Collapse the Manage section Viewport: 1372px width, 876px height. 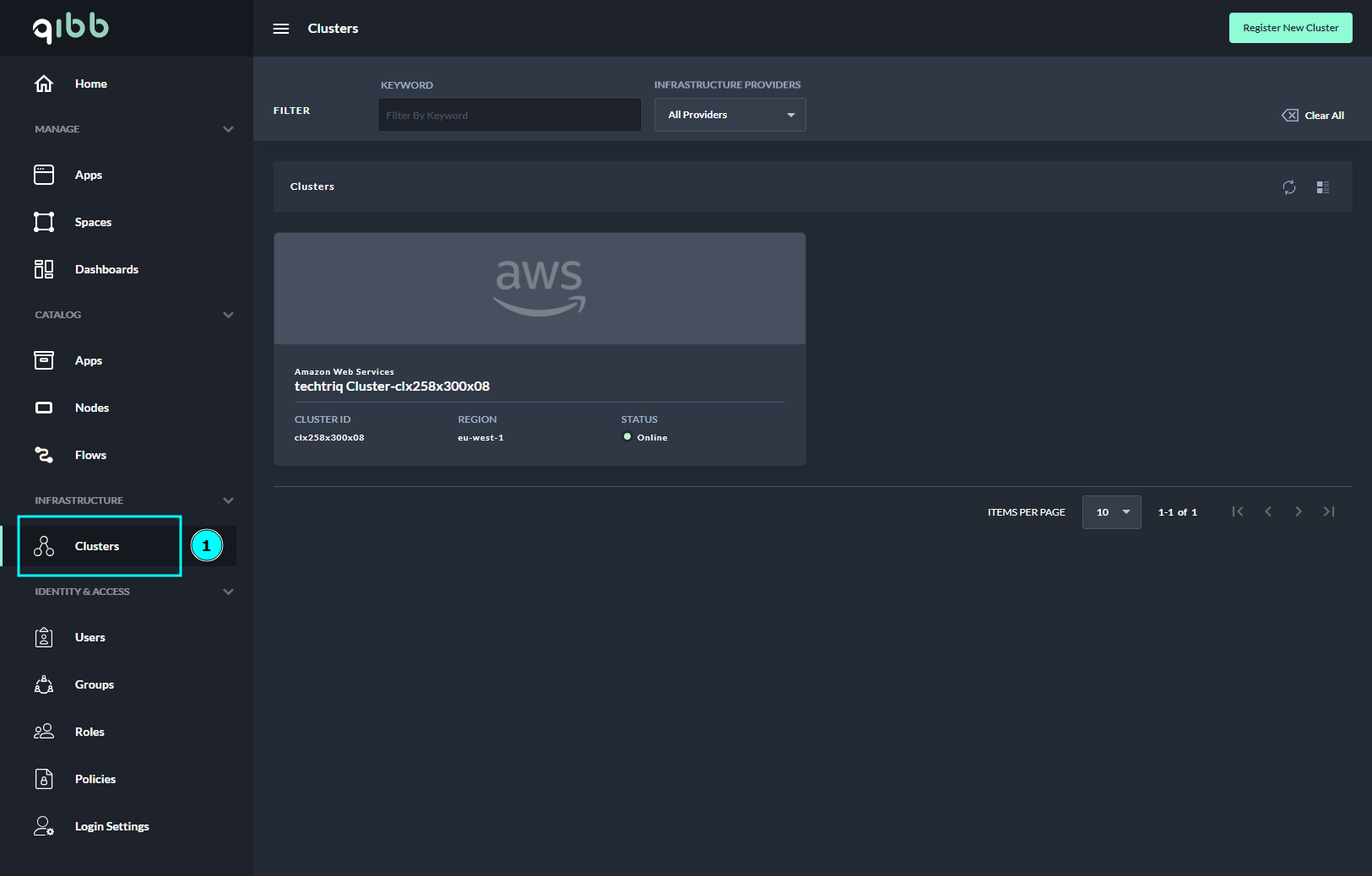point(228,129)
